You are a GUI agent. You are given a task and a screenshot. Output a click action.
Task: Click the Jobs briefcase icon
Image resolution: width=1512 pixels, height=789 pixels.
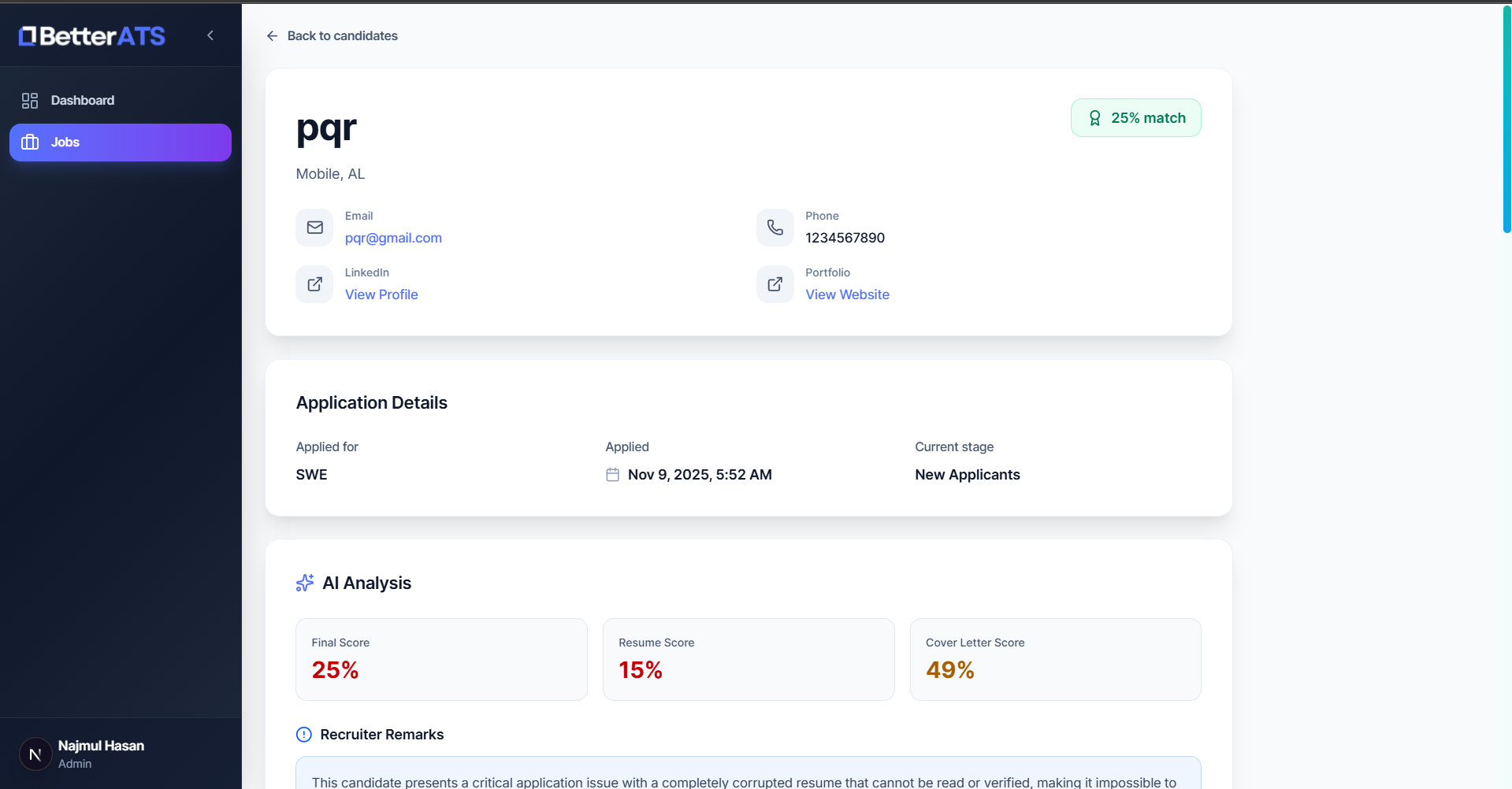tap(30, 143)
